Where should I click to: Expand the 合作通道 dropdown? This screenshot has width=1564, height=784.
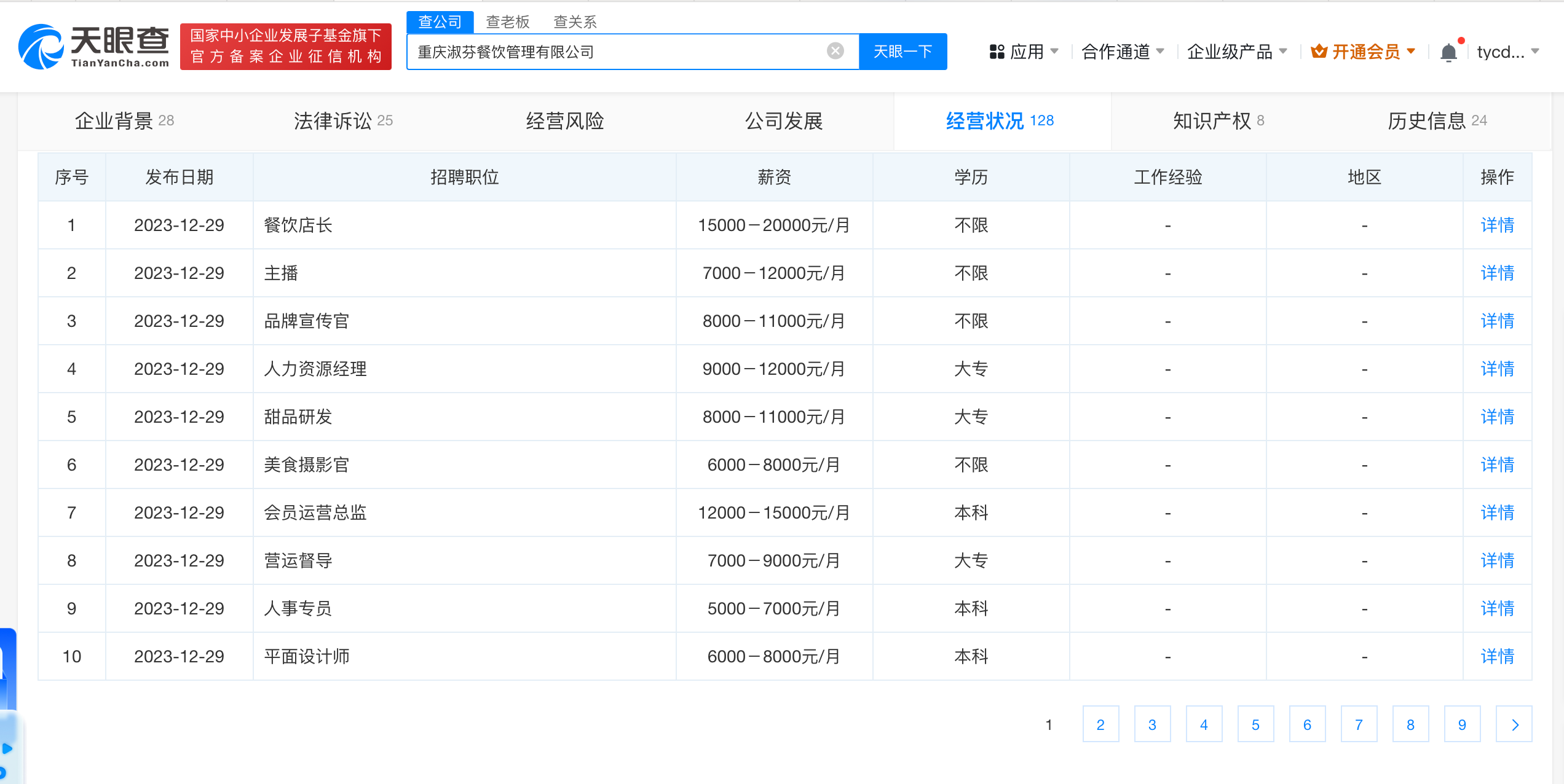coord(1160,52)
